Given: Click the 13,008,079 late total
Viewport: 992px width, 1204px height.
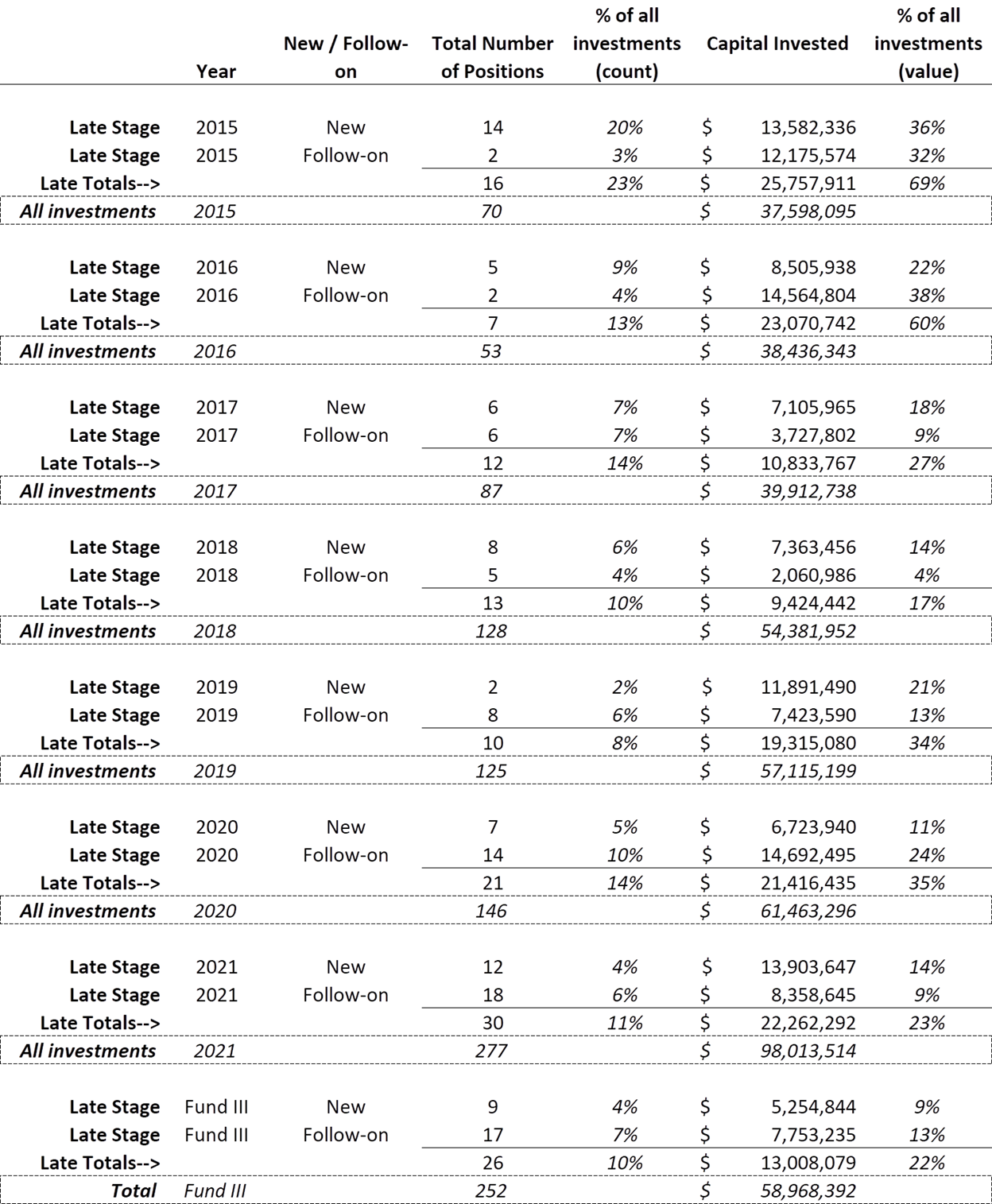Looking at the screenshot, I should point(808,1163).
